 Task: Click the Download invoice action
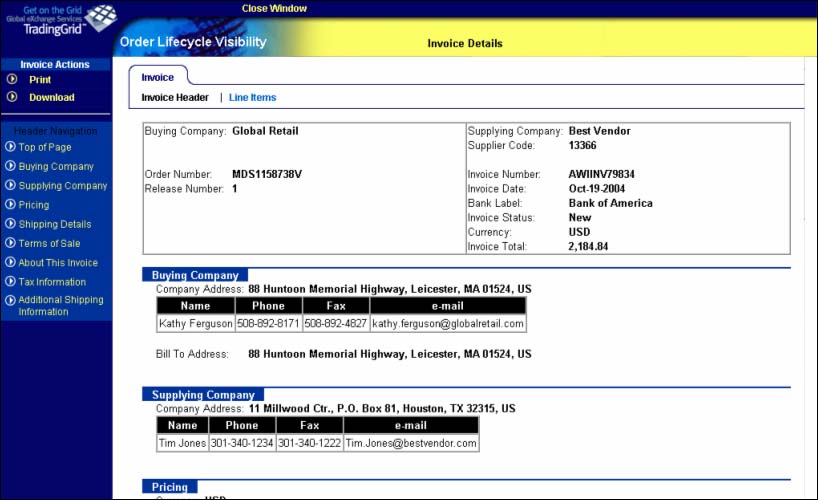point(51,97)
